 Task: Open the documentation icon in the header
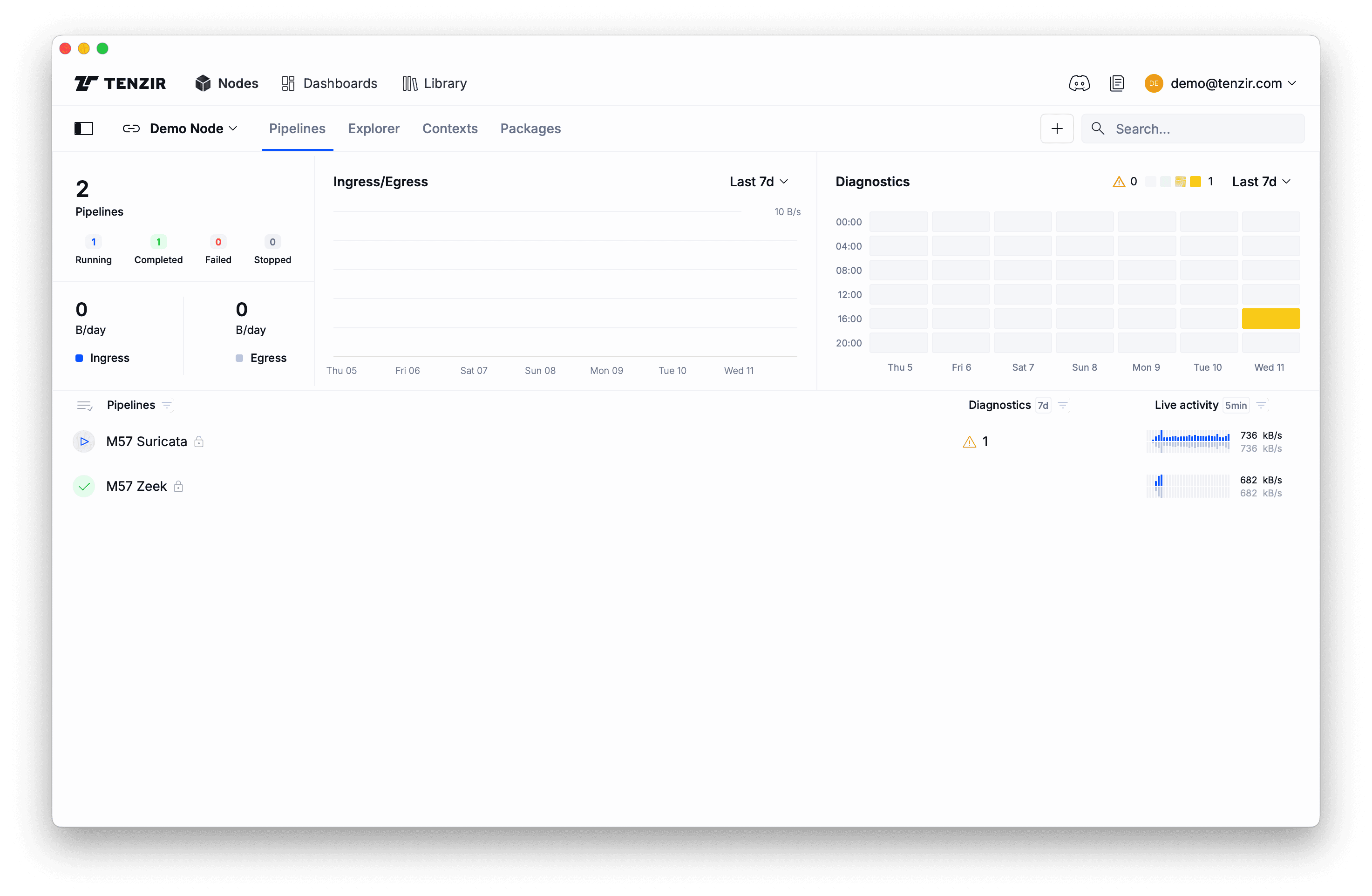[1117, 83]
